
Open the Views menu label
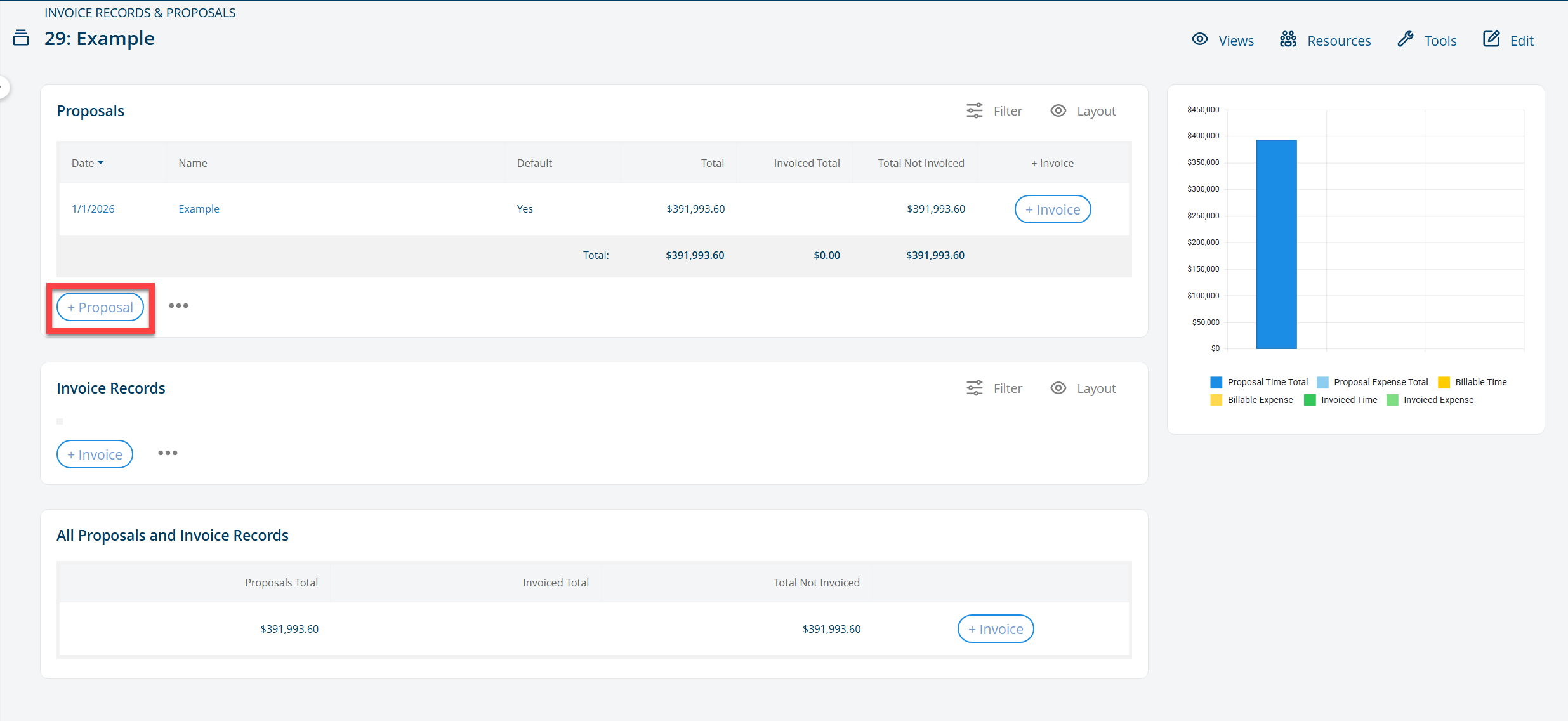[1236, 41]
